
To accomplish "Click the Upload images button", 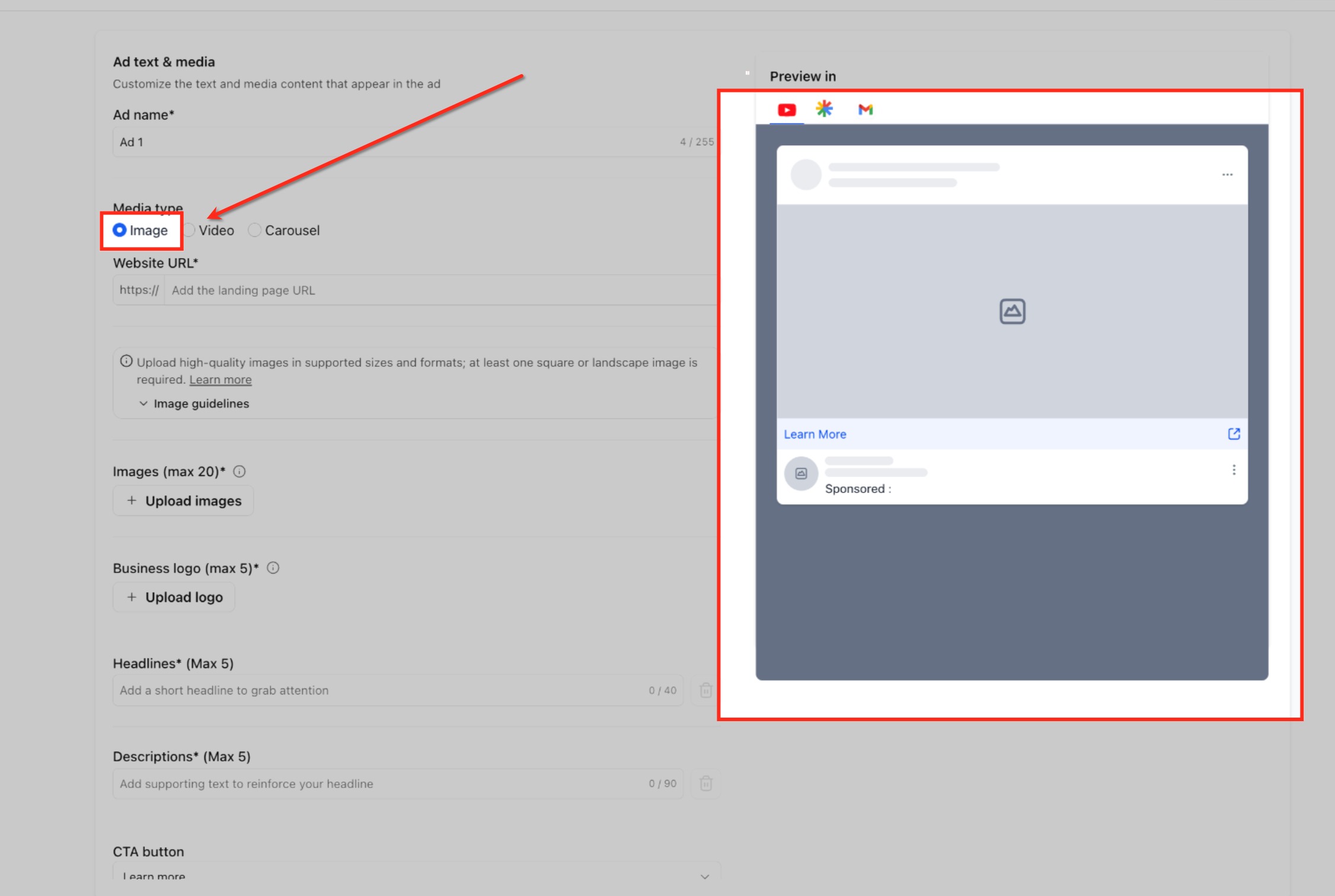I will pos(183,501).
